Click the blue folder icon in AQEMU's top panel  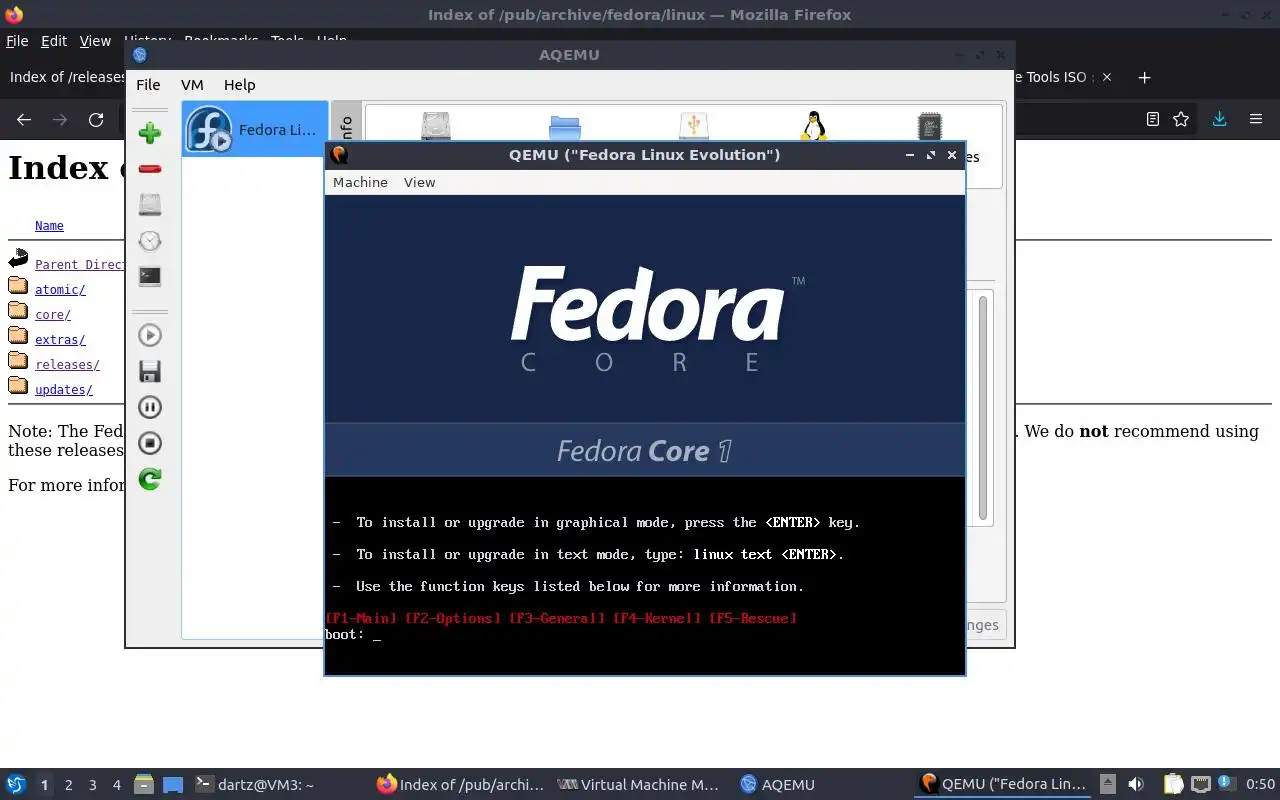pyautogui.click(x=565, y=126)
